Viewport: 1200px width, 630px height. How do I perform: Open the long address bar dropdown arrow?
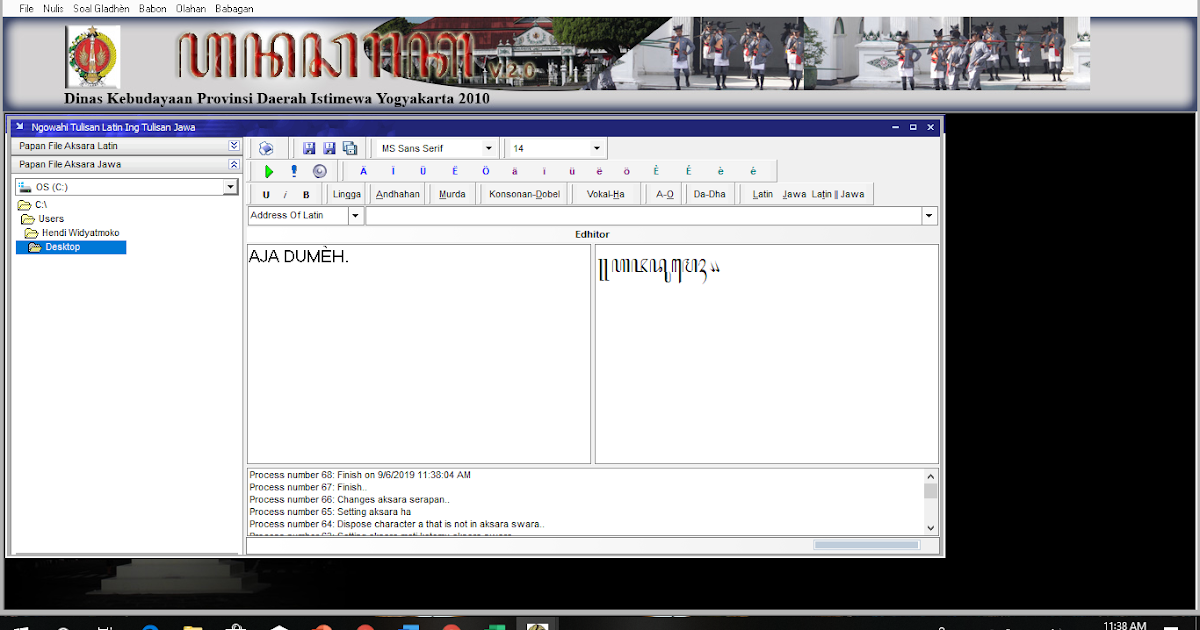pyautogui.click(x=930, y=216)
